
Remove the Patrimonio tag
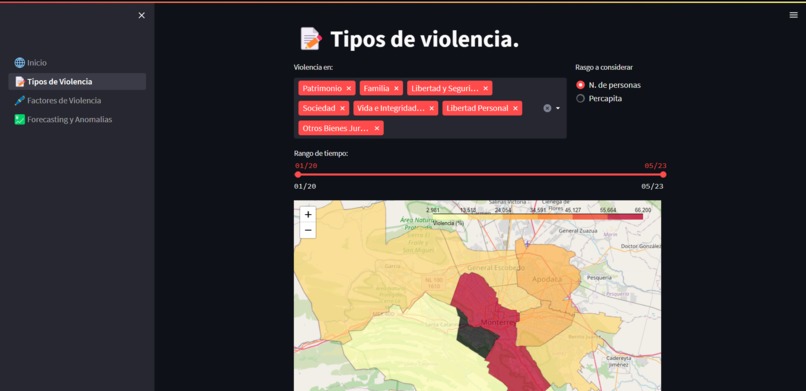(x=349, y=88)
